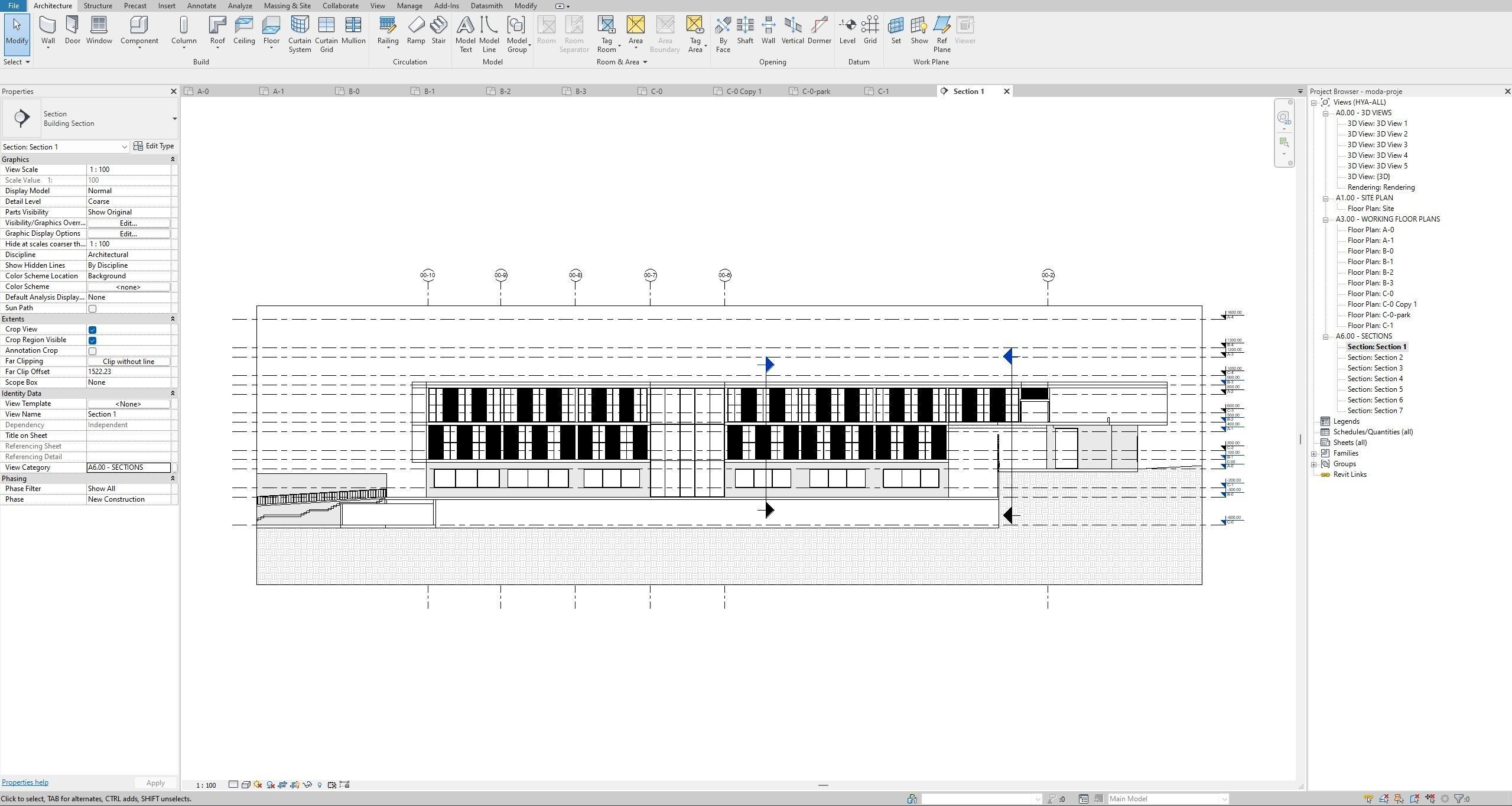Open the Section type selector dropdown

click(x=123, y=147)
